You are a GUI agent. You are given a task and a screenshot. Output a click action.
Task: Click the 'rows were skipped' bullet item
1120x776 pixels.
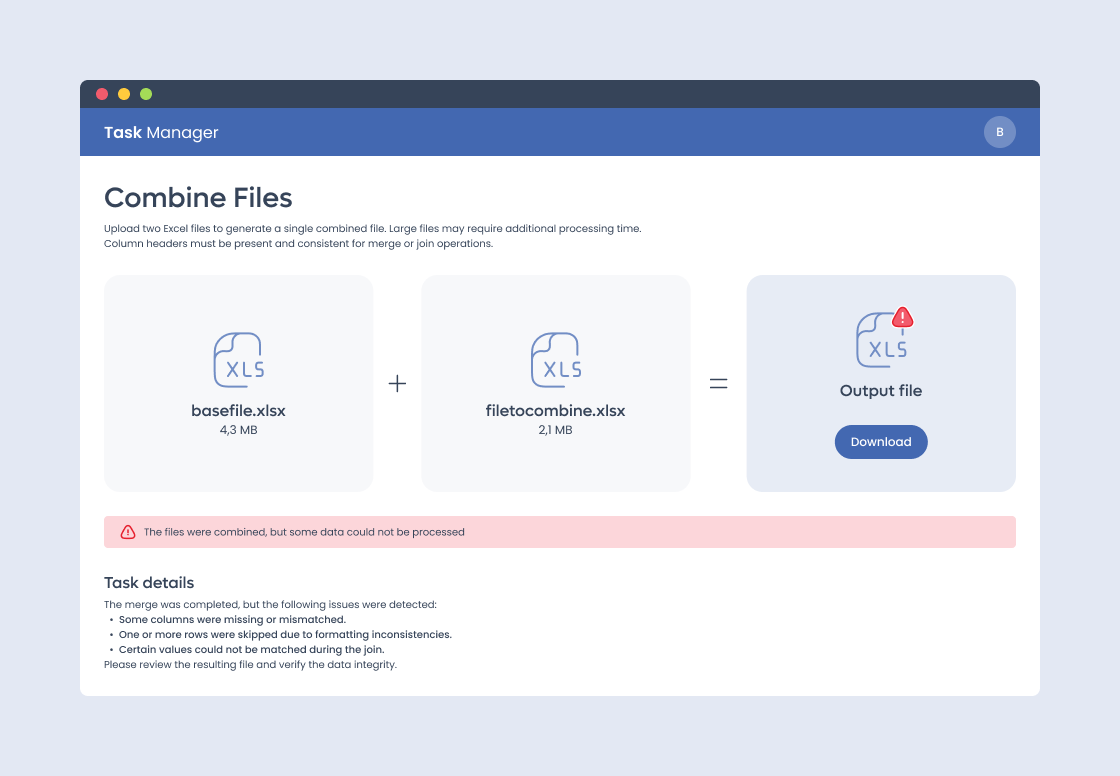tap(285, 635)
